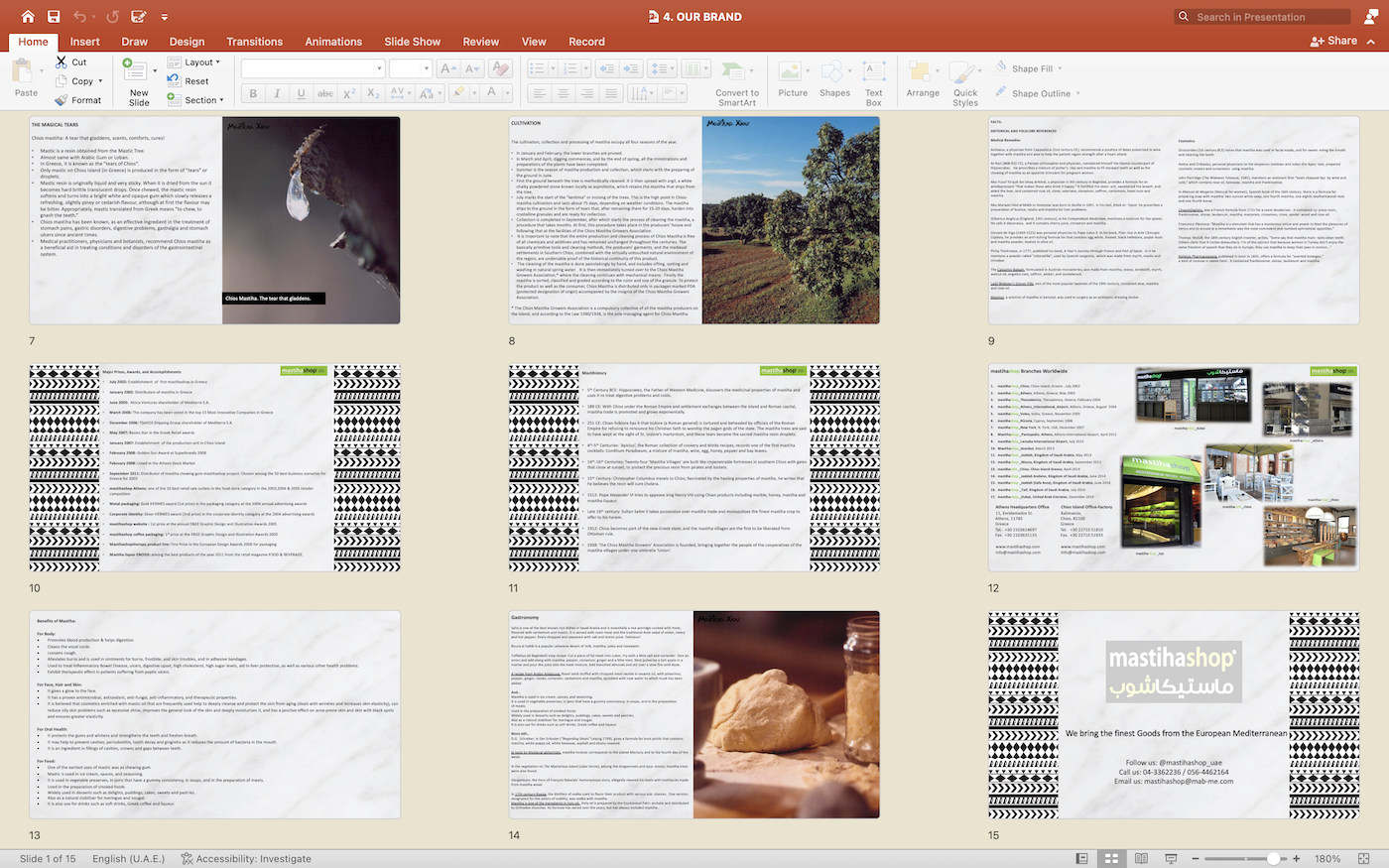Viewport: 1389px width, 868px height.
Task: Switch to Slide Sorter view in status bar
Action: [1112, 858]
